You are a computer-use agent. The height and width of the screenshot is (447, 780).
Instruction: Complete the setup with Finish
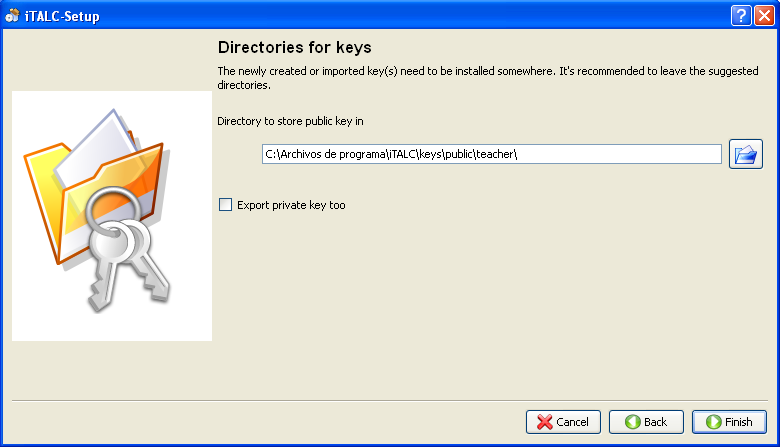pos(729,422)
